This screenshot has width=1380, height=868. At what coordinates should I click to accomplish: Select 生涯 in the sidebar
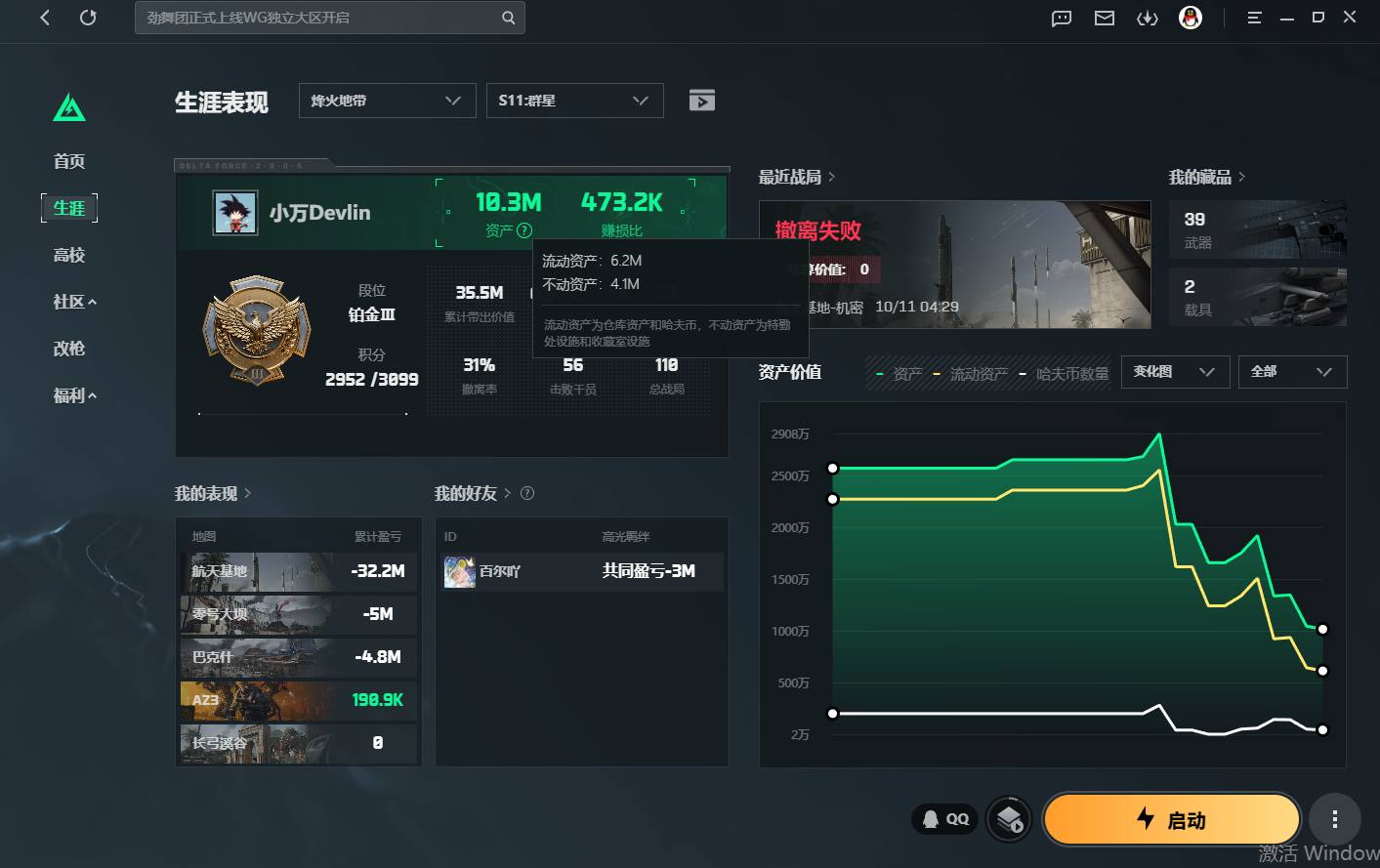point(69,208)
